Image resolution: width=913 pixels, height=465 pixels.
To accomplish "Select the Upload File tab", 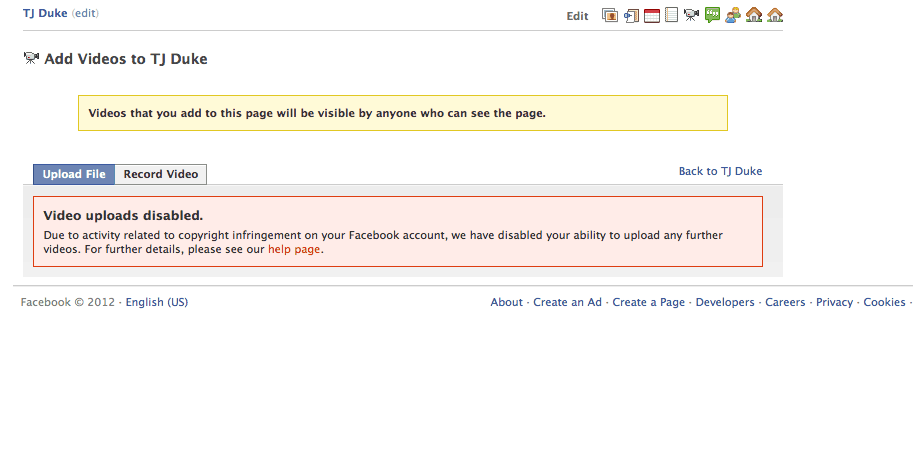I will 74,174.
